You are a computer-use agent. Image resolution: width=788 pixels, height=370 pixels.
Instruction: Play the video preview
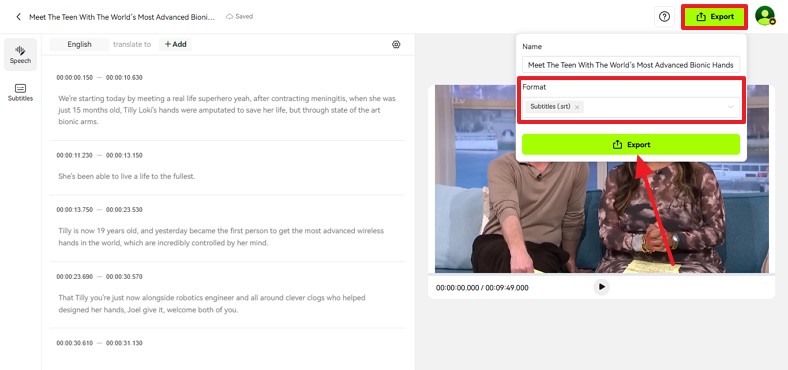602,287
